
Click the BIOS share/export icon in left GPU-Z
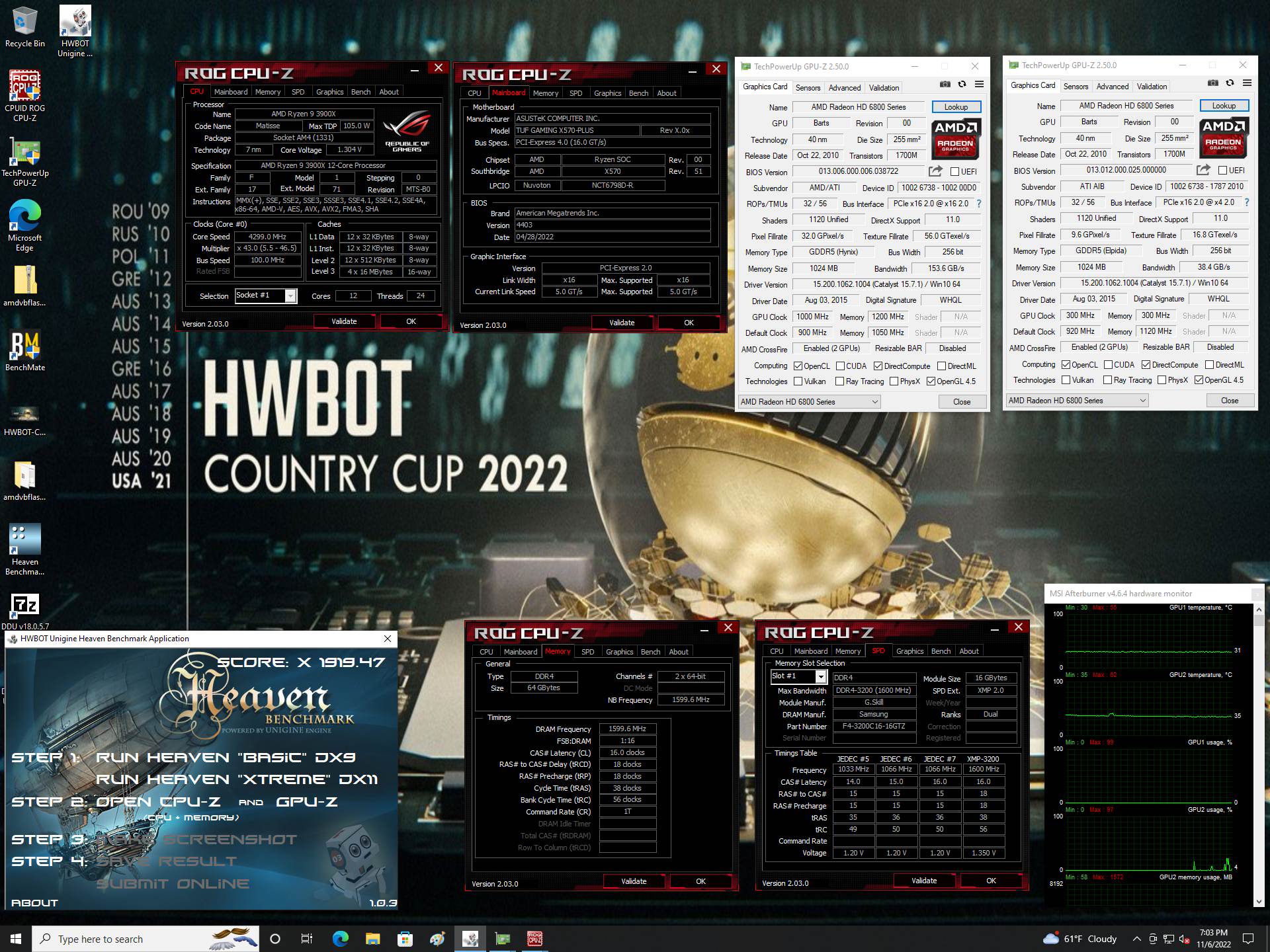click(935, 171)
